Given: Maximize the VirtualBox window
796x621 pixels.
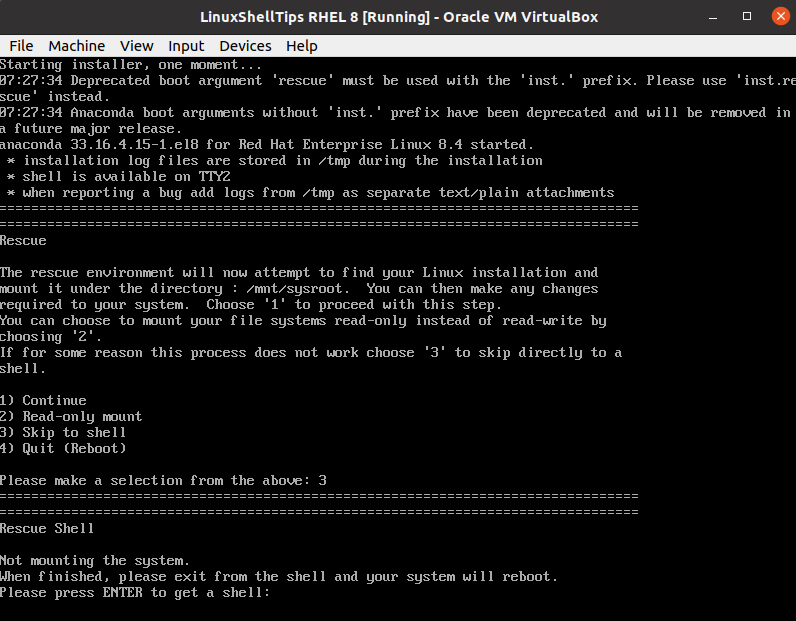Looking at the screenshot, I should (747, 17).
